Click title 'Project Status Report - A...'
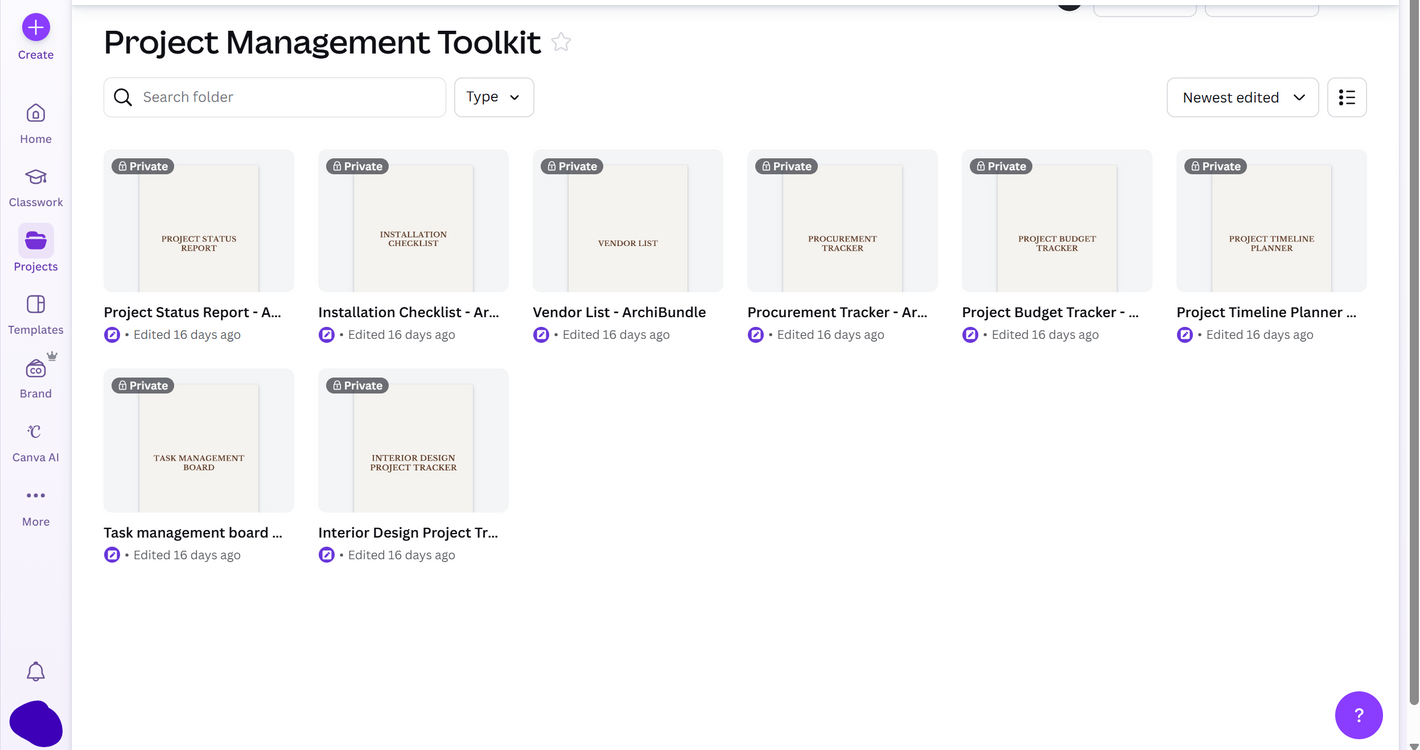 point(192,312)
